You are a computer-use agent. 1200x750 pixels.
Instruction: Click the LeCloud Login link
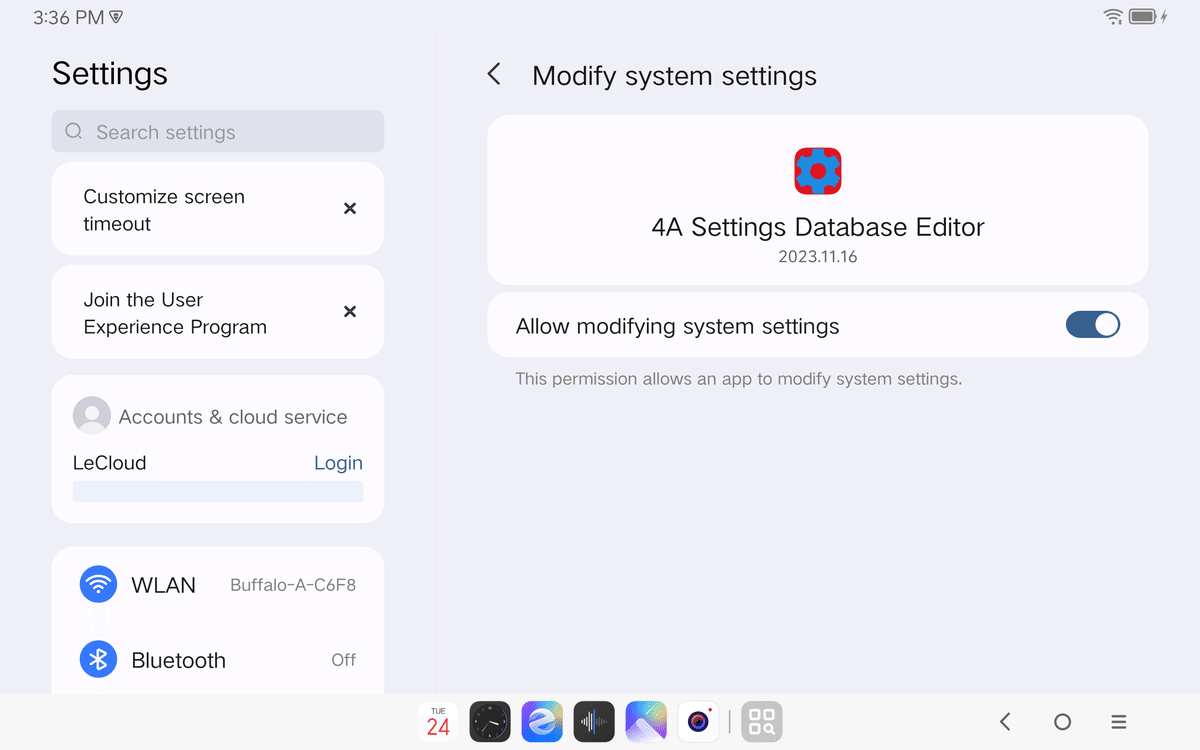click(x=338, y=463)
